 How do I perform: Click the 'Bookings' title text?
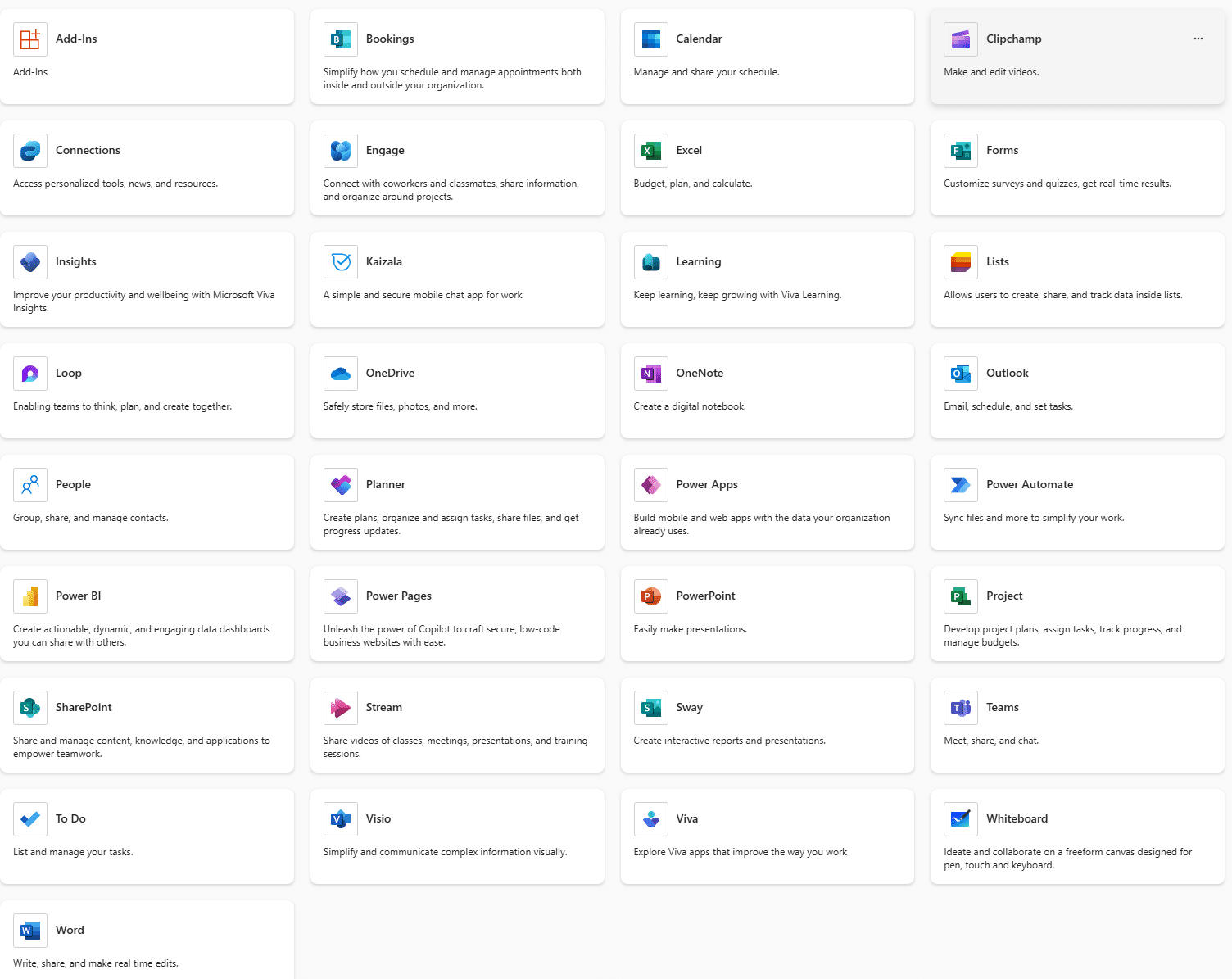pyautogui.click(x=390, y=39)
